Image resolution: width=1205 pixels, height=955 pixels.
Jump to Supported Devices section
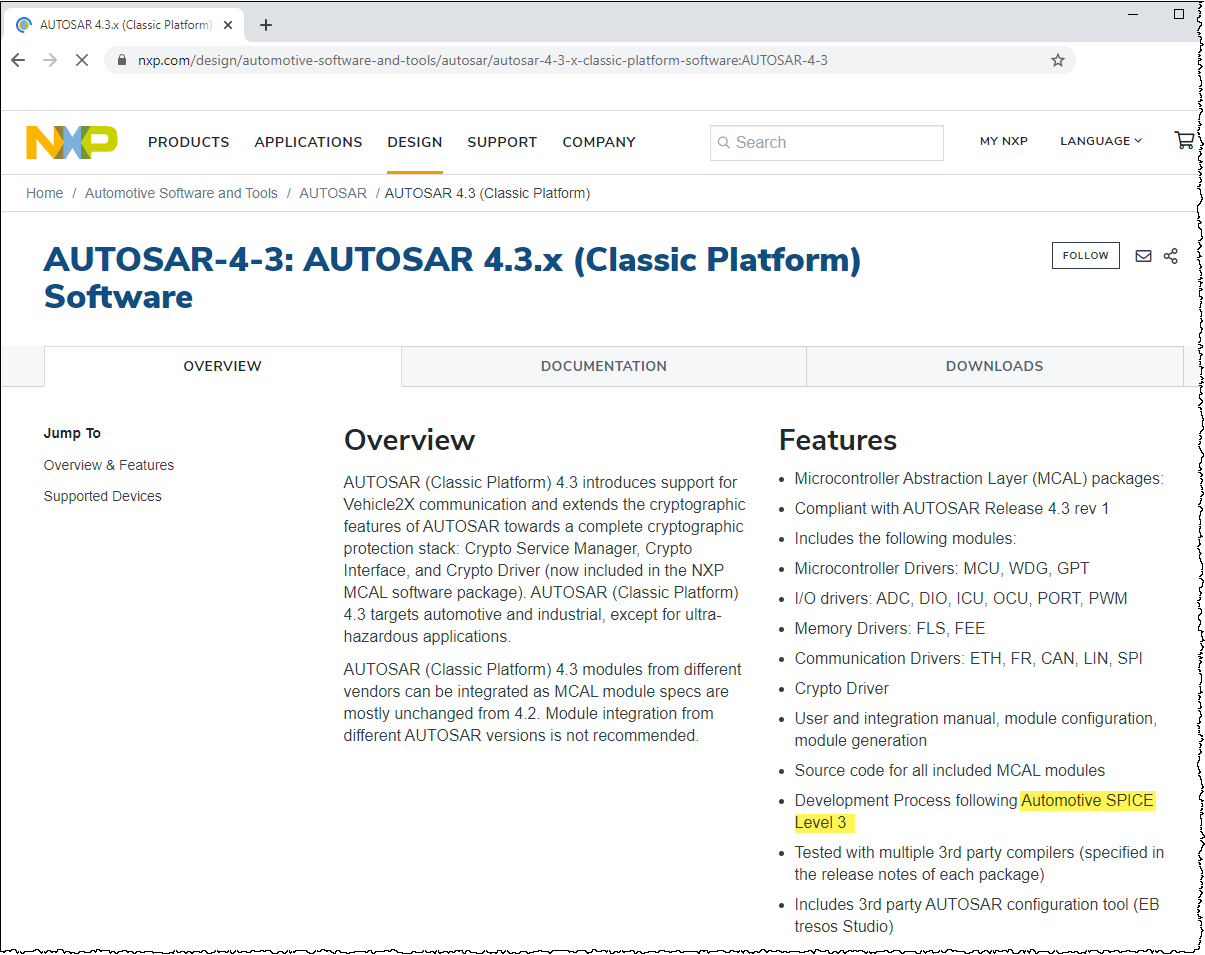point(102,496)
